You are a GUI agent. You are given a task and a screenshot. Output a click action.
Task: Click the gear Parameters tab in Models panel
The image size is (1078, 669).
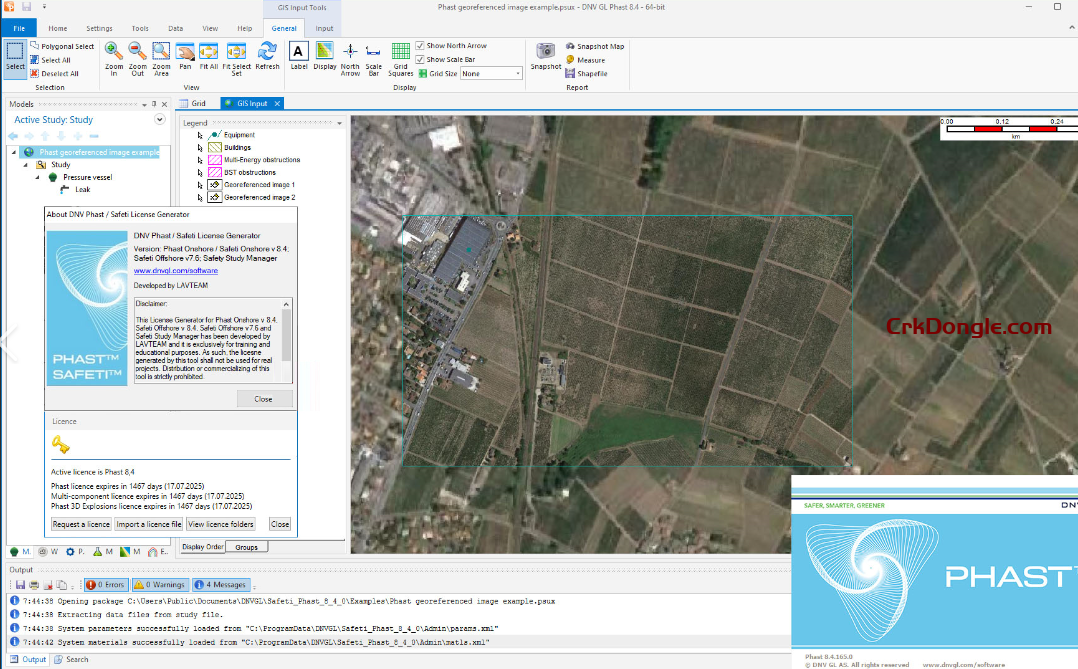[75, 551]
